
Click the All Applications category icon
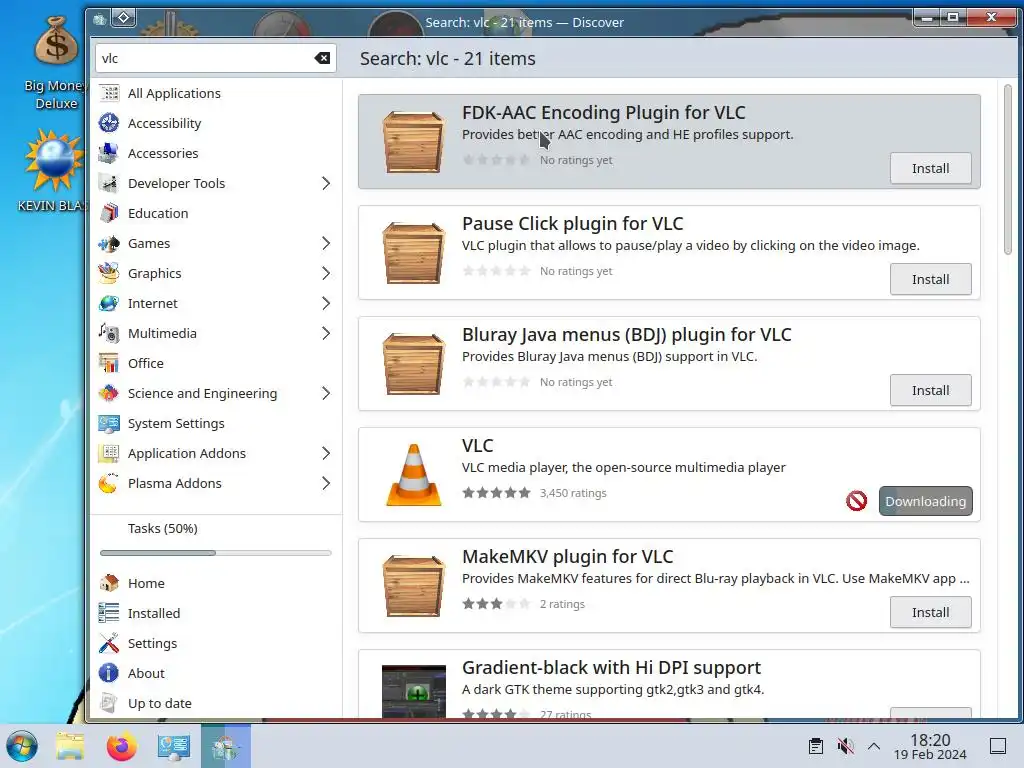tap(109, 93)
